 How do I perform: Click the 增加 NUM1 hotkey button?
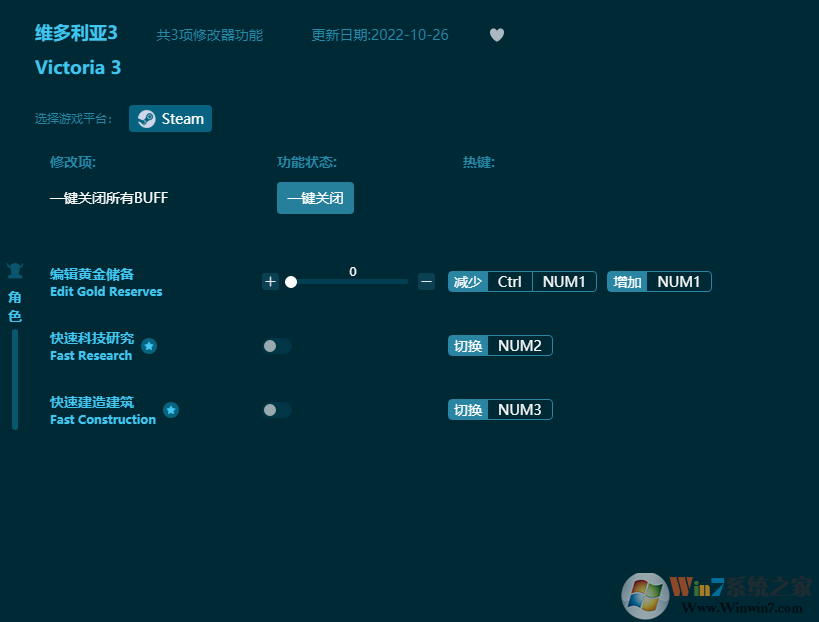(659, 281)
